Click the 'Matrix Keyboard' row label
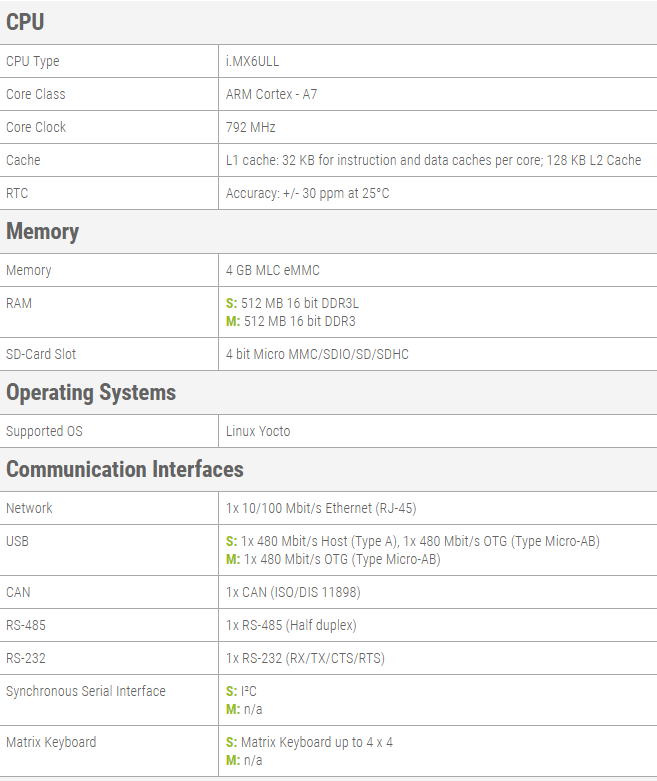Viewport: 657px width, 781px height. (51, 742)
